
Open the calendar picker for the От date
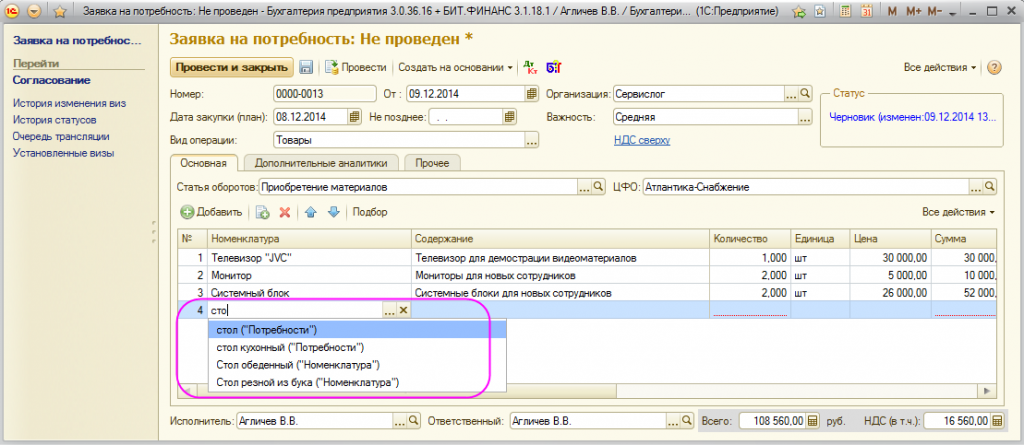pyautogui.click(x=532, y=94)
